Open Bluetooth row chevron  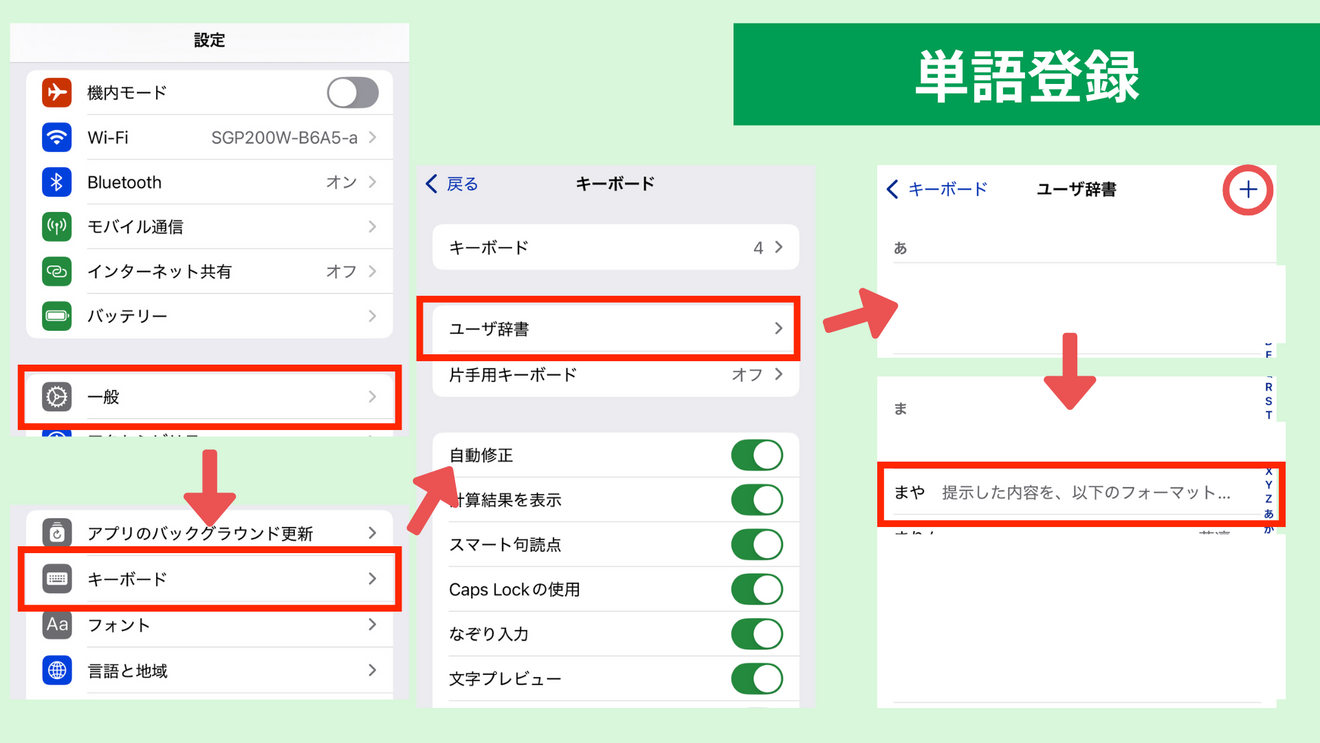click(x=373, y=182)
